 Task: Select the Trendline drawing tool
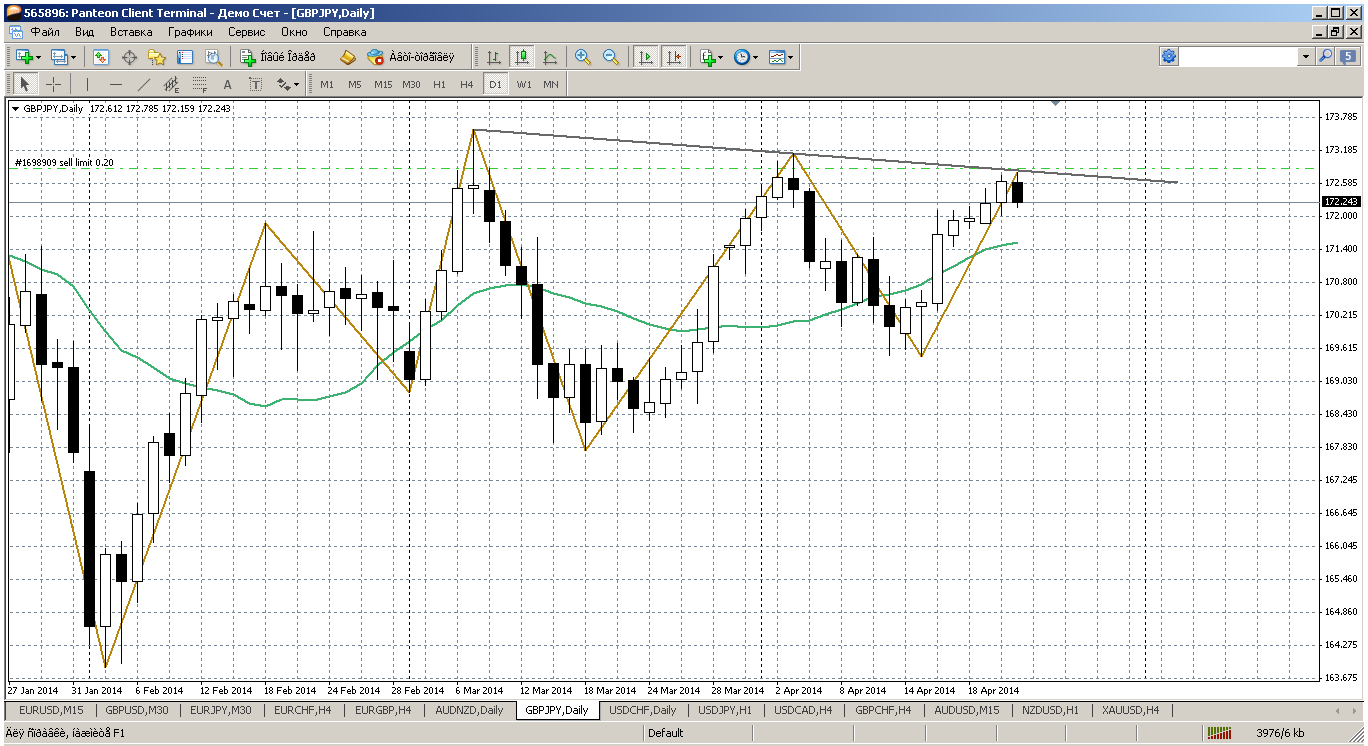click(x=143, y=84)
